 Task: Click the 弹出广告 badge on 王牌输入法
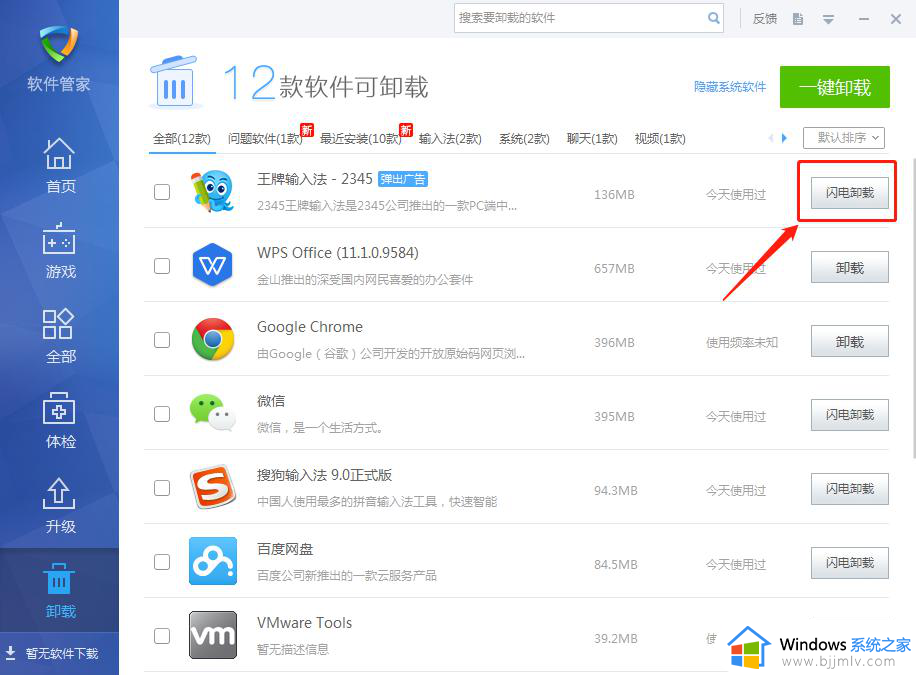[403, 179]
